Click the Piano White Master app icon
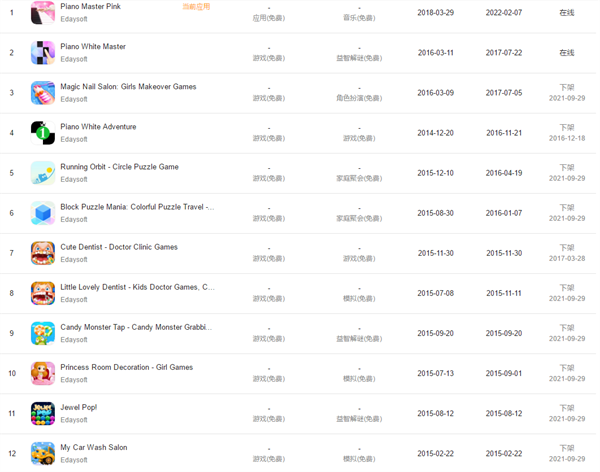This screenshot has width=600, height=472. pyautogui.click(x=43, y=52)
